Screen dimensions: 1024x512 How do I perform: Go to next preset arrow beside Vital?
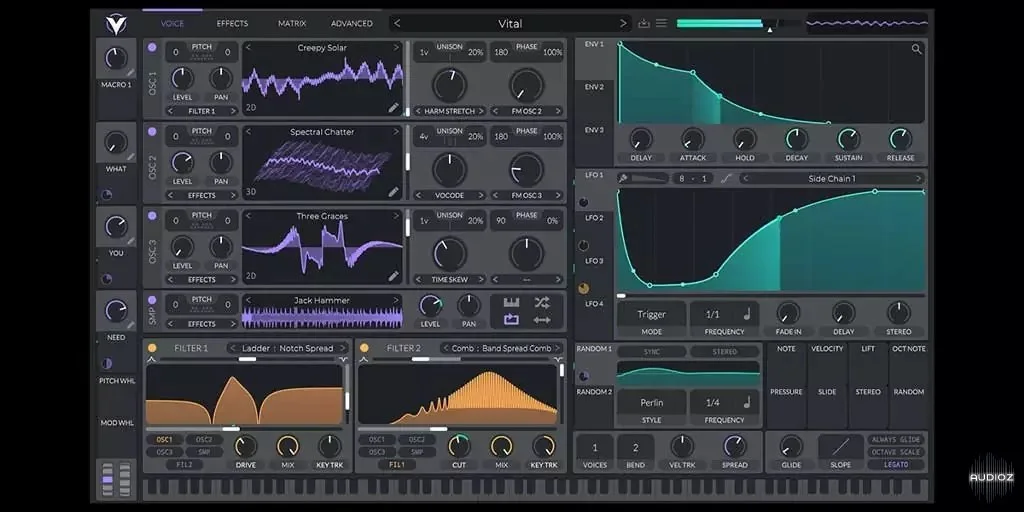(623, 24)
